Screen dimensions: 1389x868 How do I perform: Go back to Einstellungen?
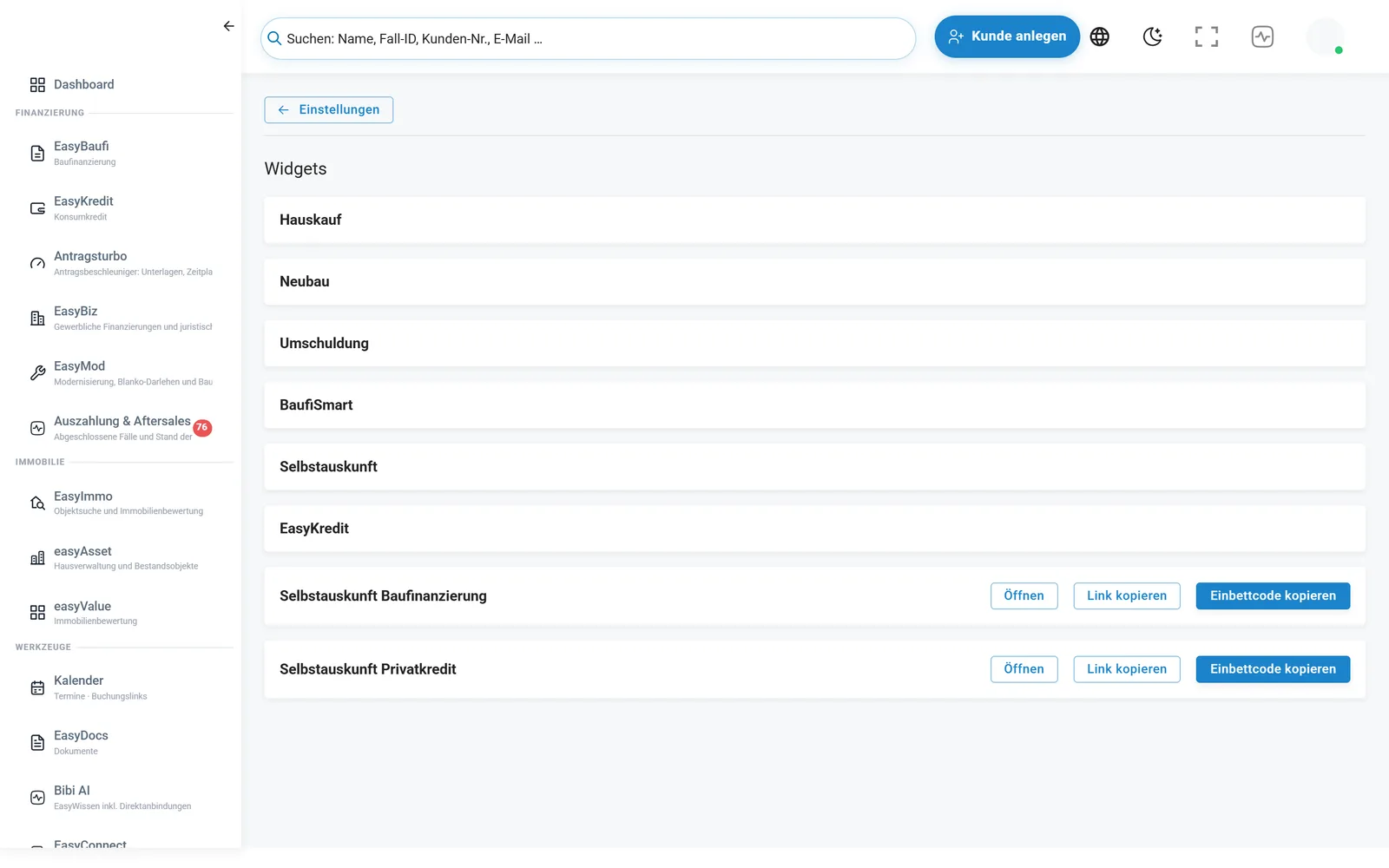click(329, 109)
